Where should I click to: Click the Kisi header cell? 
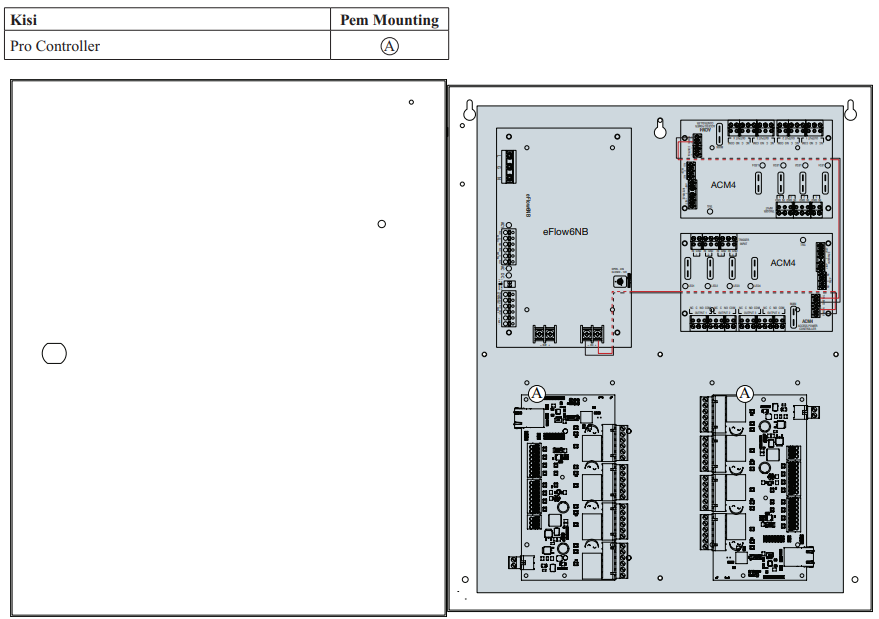(168, 20)
